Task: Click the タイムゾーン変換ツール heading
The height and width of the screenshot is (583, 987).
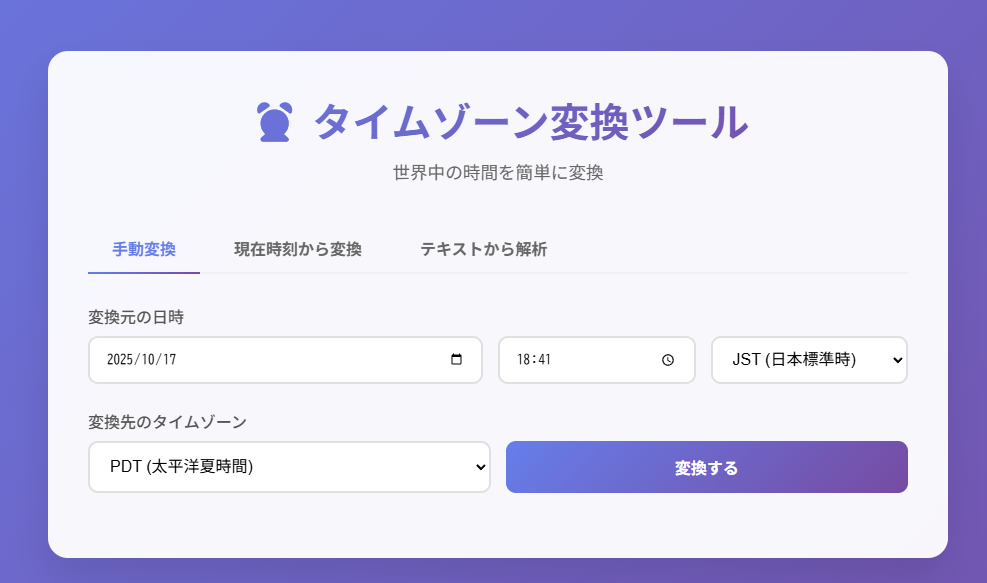Action: (x=530, y=121)
